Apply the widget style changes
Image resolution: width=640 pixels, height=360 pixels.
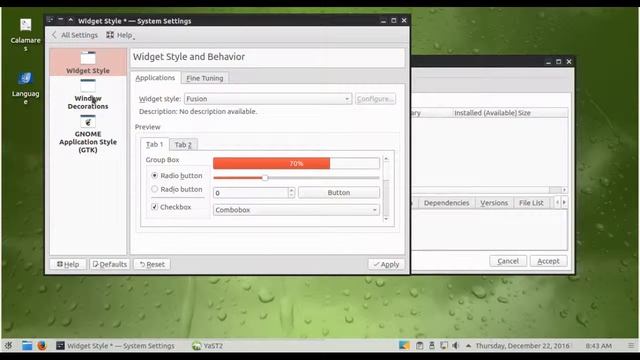pos(386,264)
